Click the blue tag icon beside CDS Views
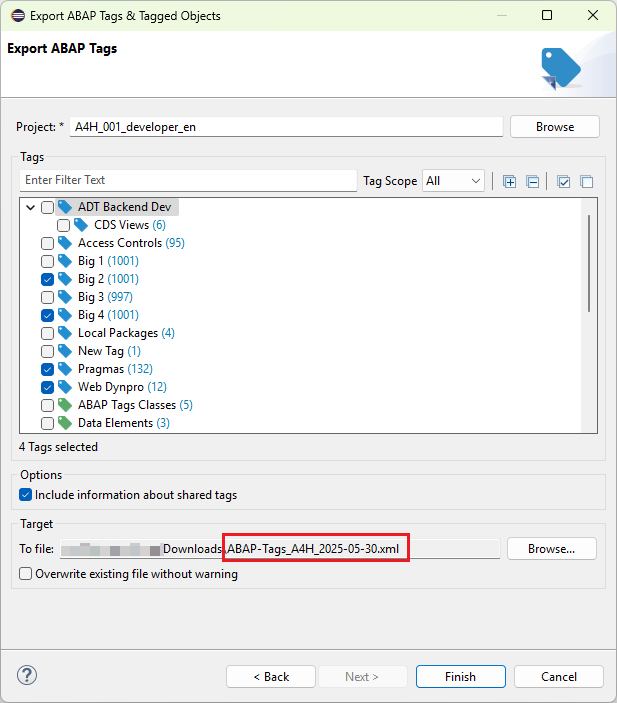This screenshot has height=703, width=617. [81, 225]
